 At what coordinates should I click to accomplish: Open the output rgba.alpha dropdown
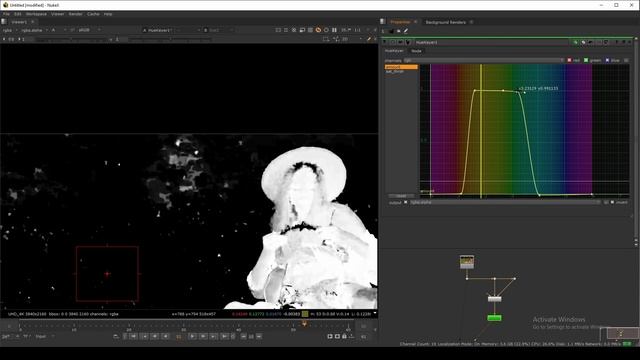pyautogui.click(x=505, y=202)
